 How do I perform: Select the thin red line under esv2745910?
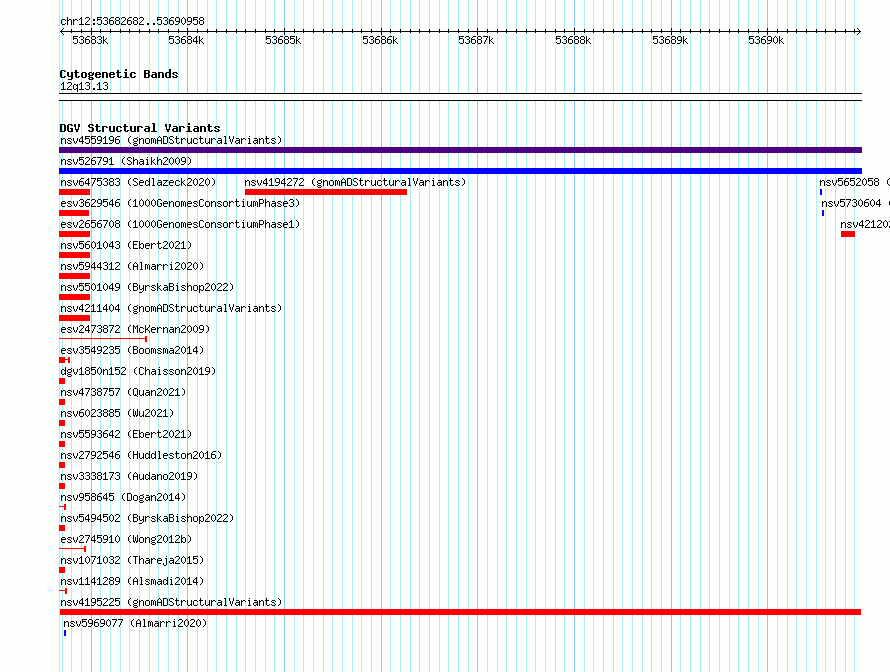click(73, 549)
